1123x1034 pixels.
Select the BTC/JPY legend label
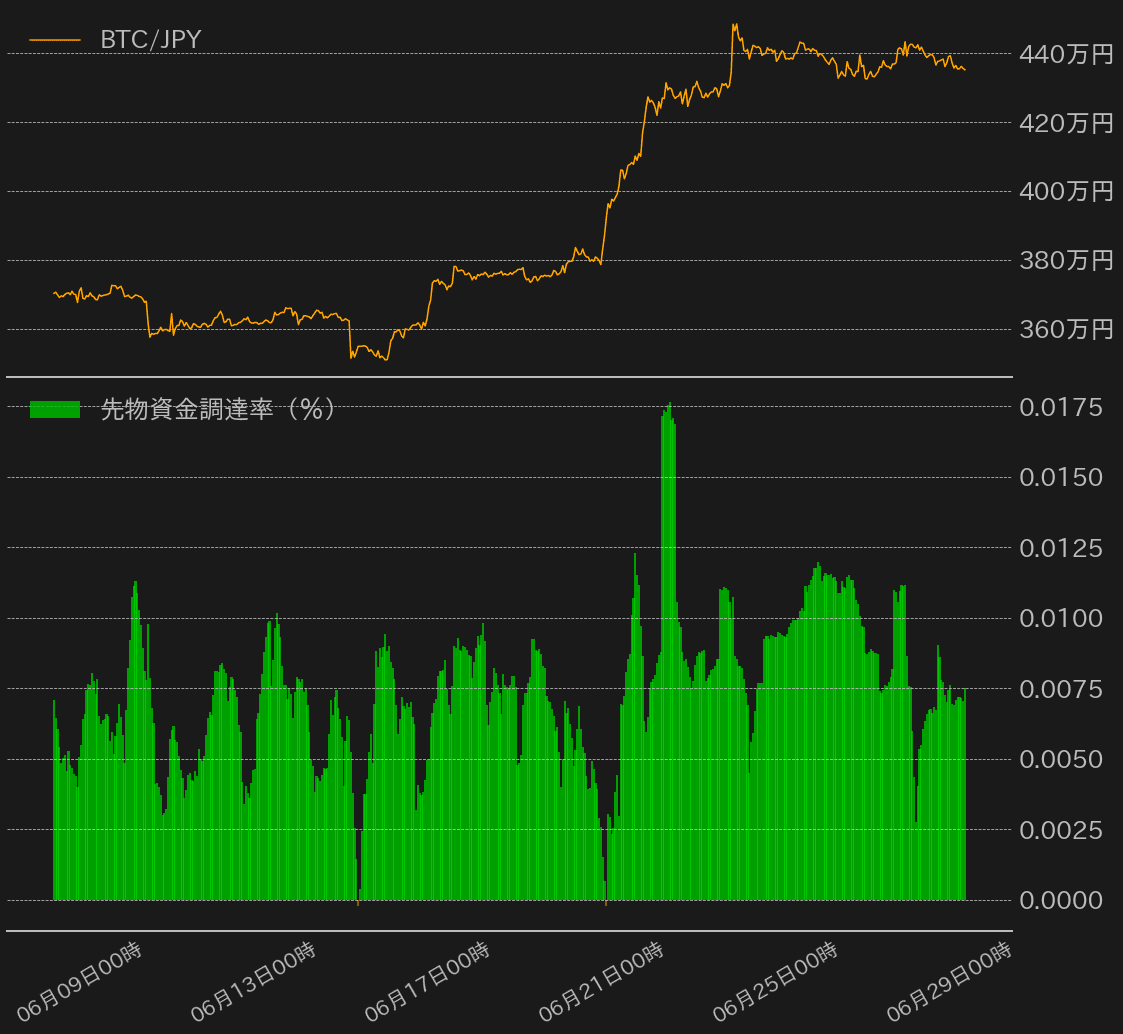pos(151,40)
